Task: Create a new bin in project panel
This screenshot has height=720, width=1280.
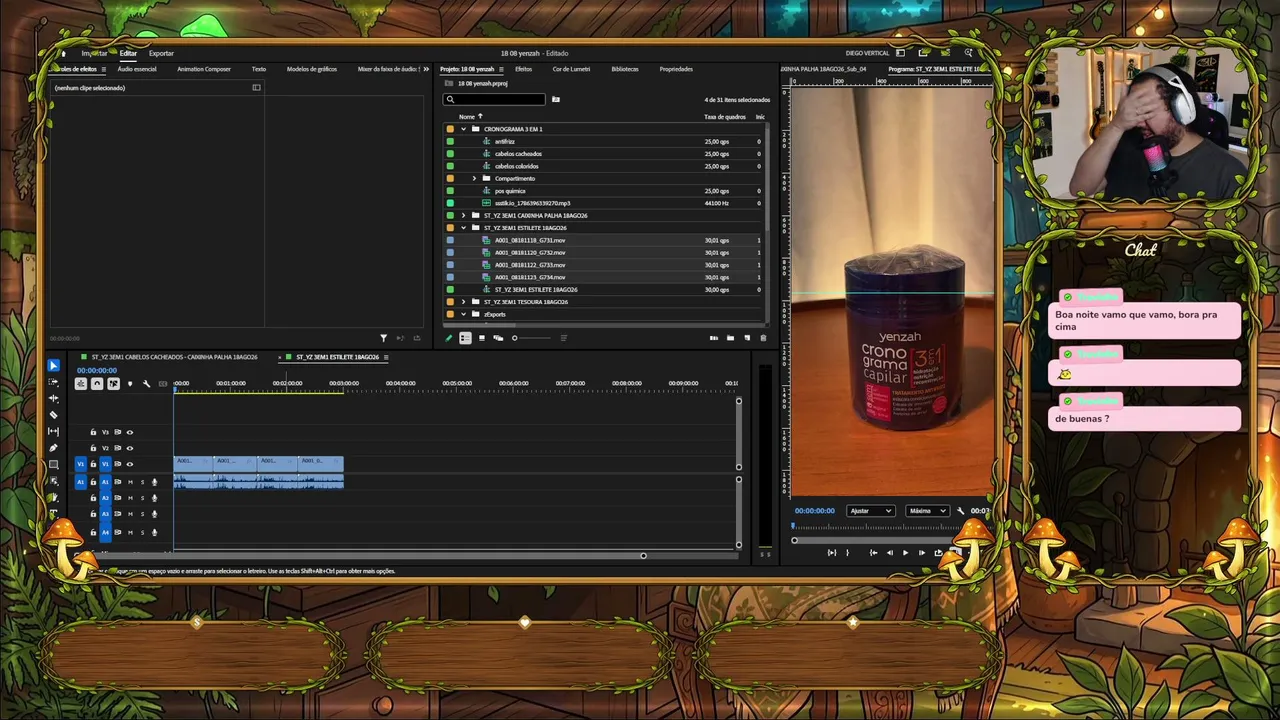Action: [730, 338]
